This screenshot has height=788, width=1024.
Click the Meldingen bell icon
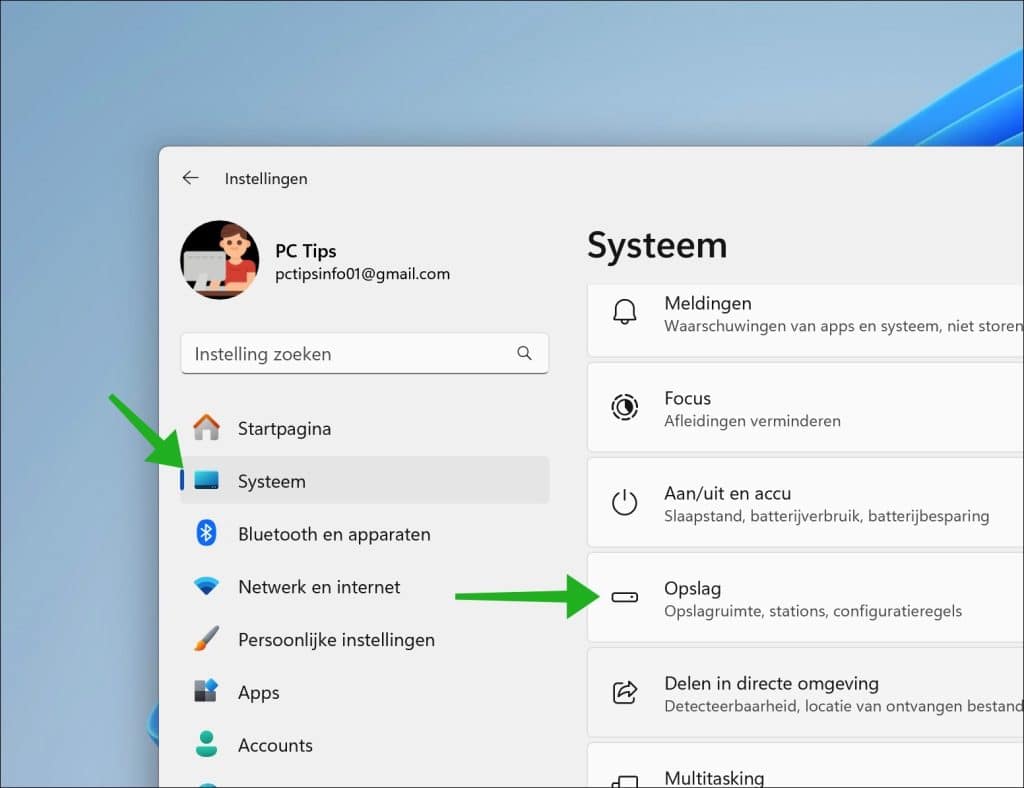pos(625,312)
